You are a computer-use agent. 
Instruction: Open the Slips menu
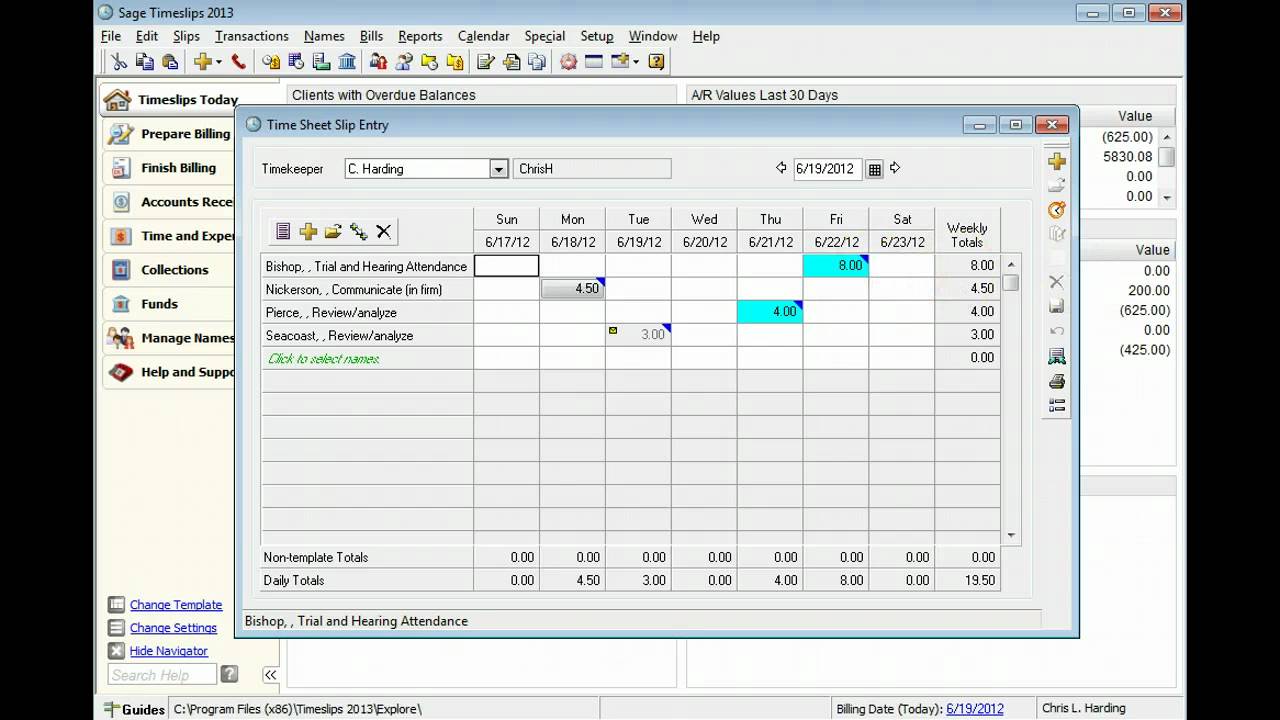click(x=186, y=36)
